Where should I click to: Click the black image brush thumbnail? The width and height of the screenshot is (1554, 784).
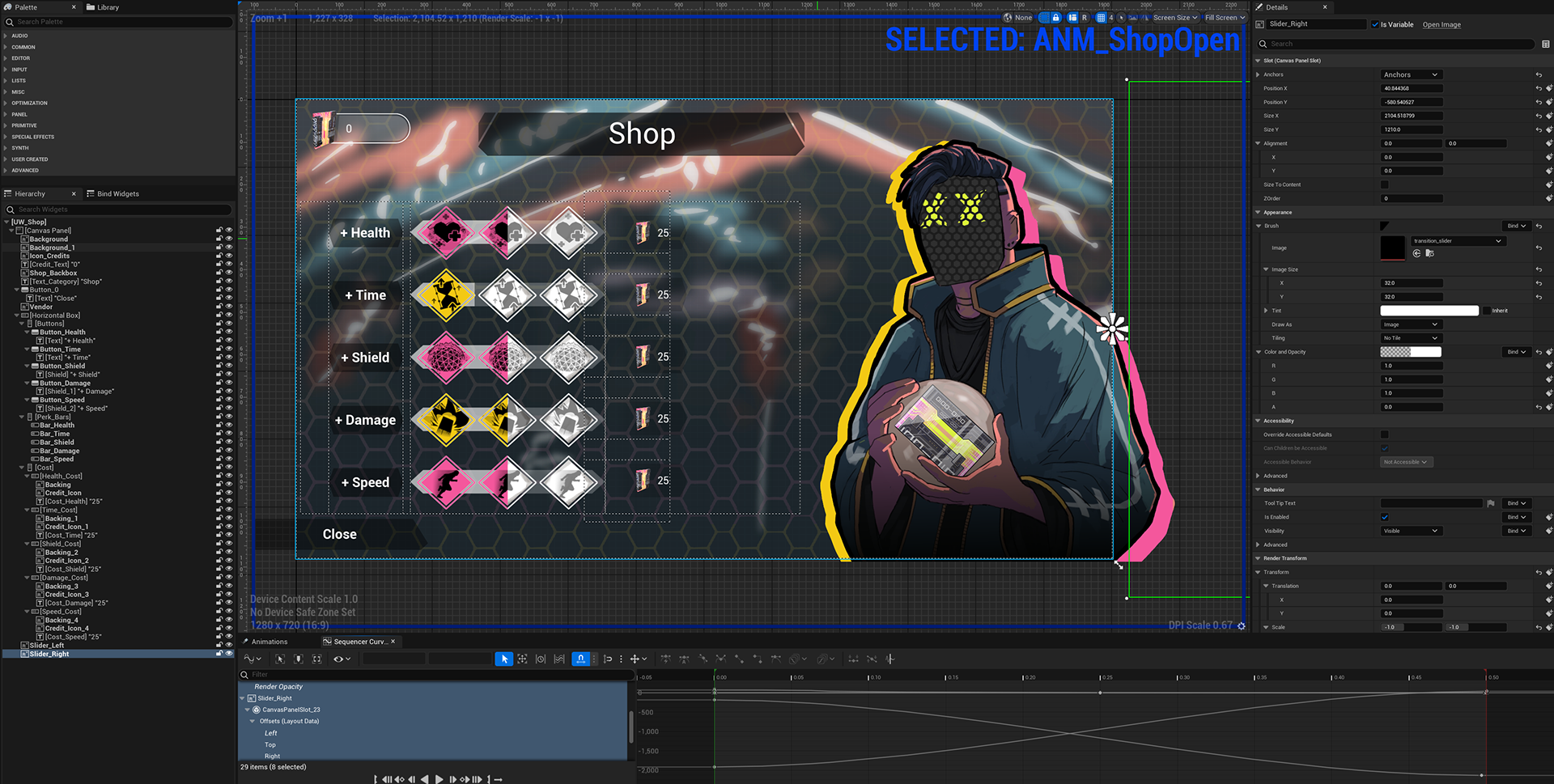1393,248
